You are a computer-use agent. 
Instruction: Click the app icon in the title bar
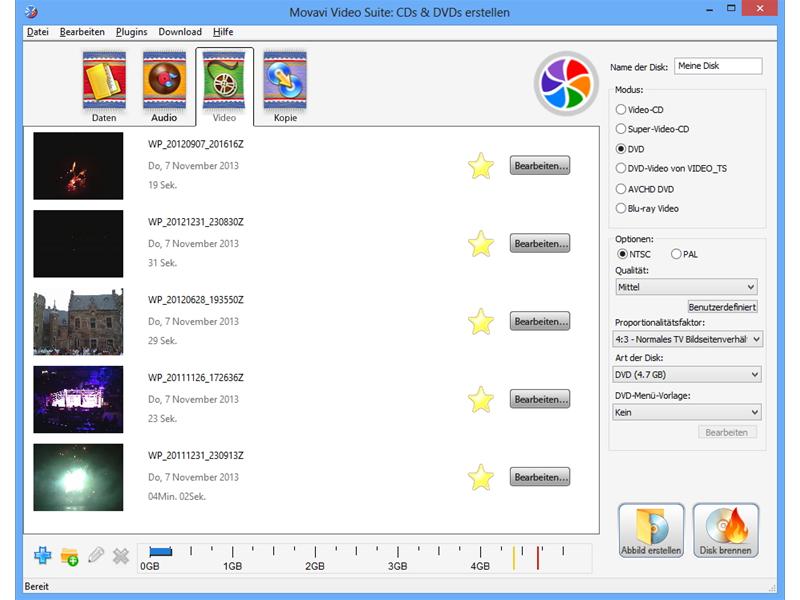click(31, 11)
